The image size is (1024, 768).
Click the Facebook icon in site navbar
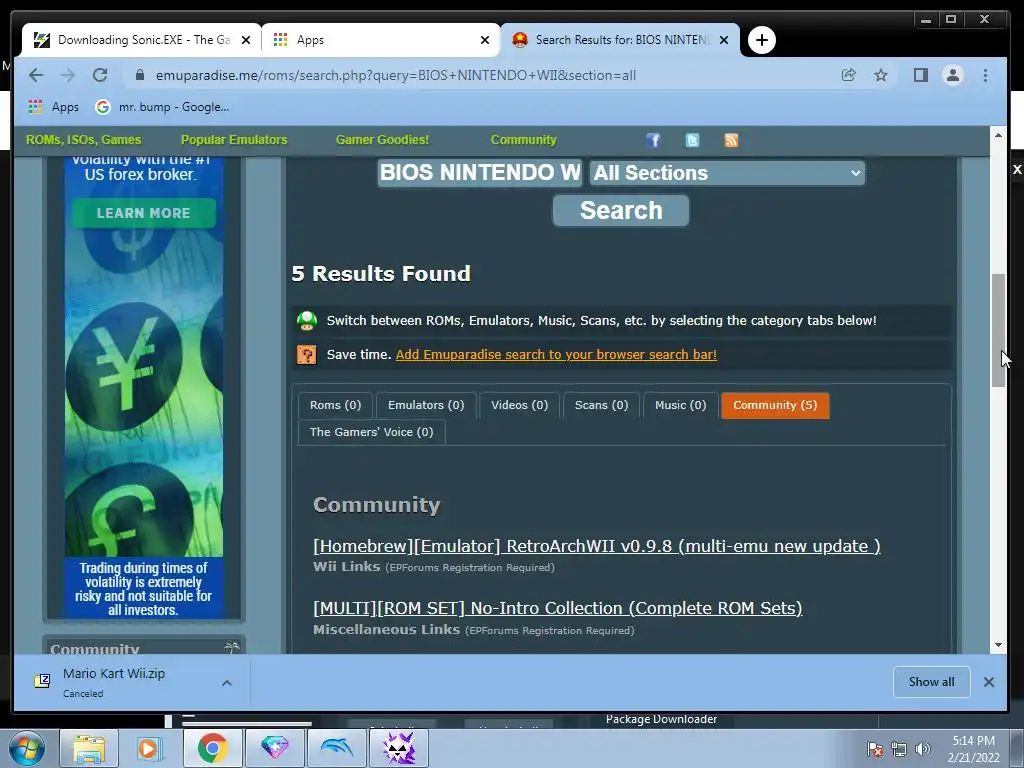pos(653,140)
